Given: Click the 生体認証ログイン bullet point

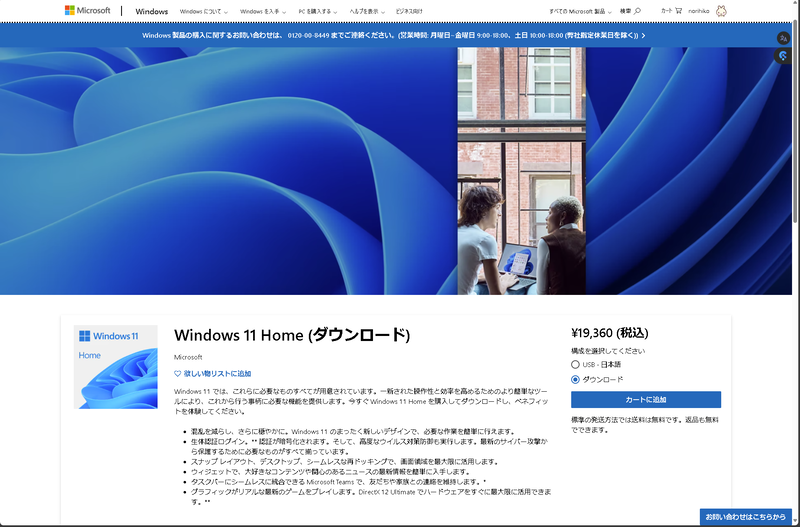Looking at the screenshot, I should pos(369,446).
